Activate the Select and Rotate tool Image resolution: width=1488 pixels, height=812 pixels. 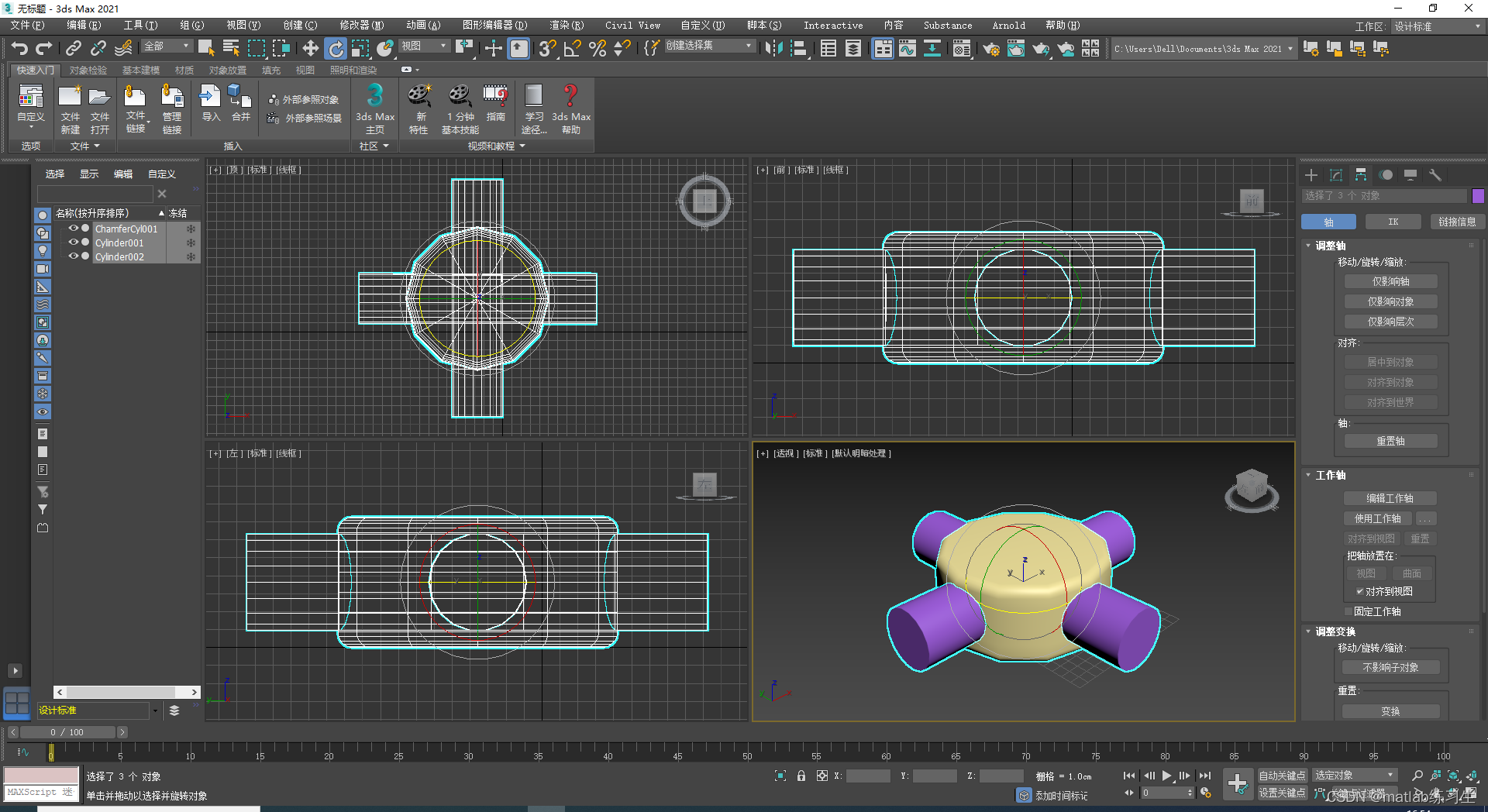[x=335, y=49]
